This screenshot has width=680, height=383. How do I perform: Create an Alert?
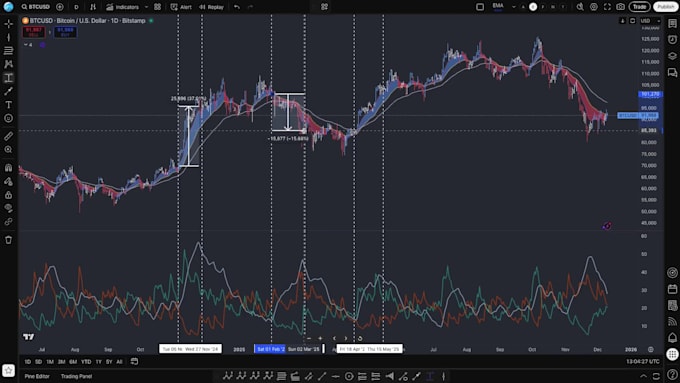[181, 7]
